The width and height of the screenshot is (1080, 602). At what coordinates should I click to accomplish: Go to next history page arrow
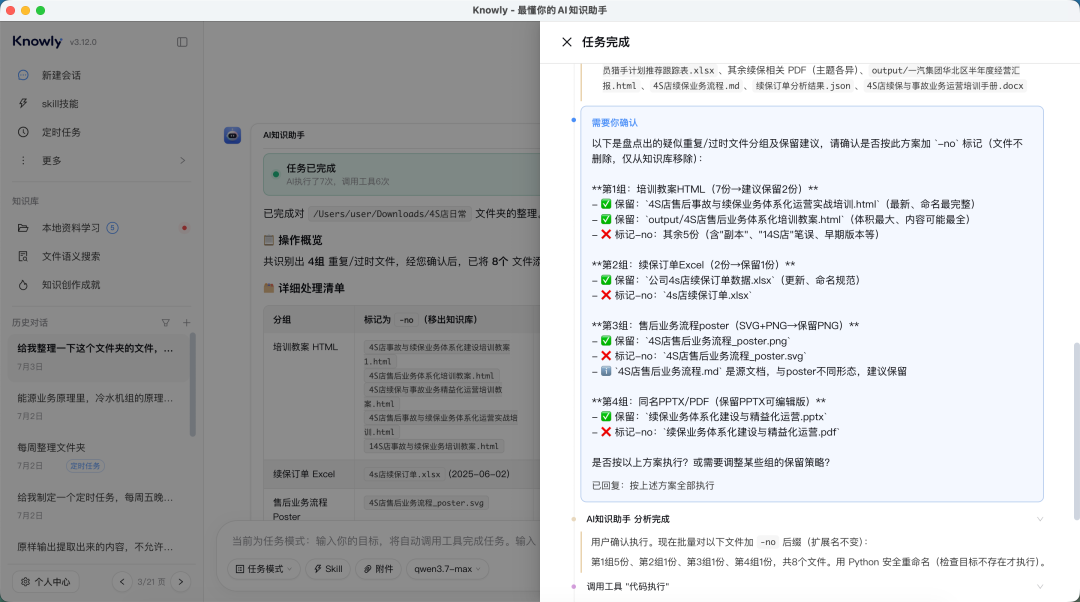pos(181,582)
